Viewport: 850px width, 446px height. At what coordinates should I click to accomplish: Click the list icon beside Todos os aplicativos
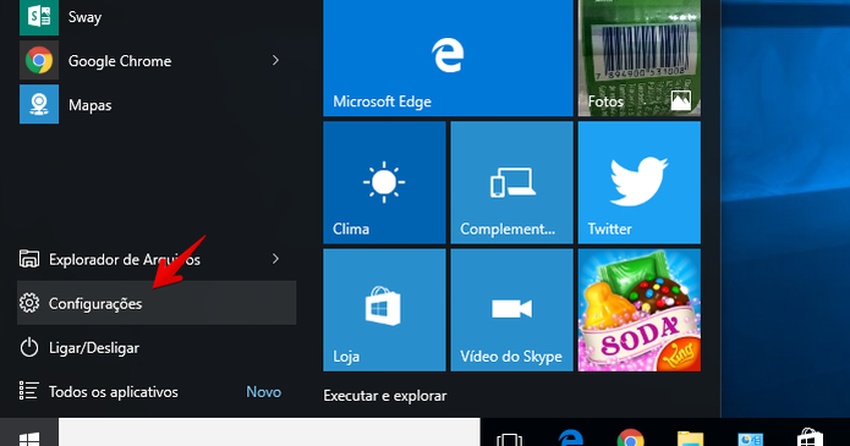29,391
